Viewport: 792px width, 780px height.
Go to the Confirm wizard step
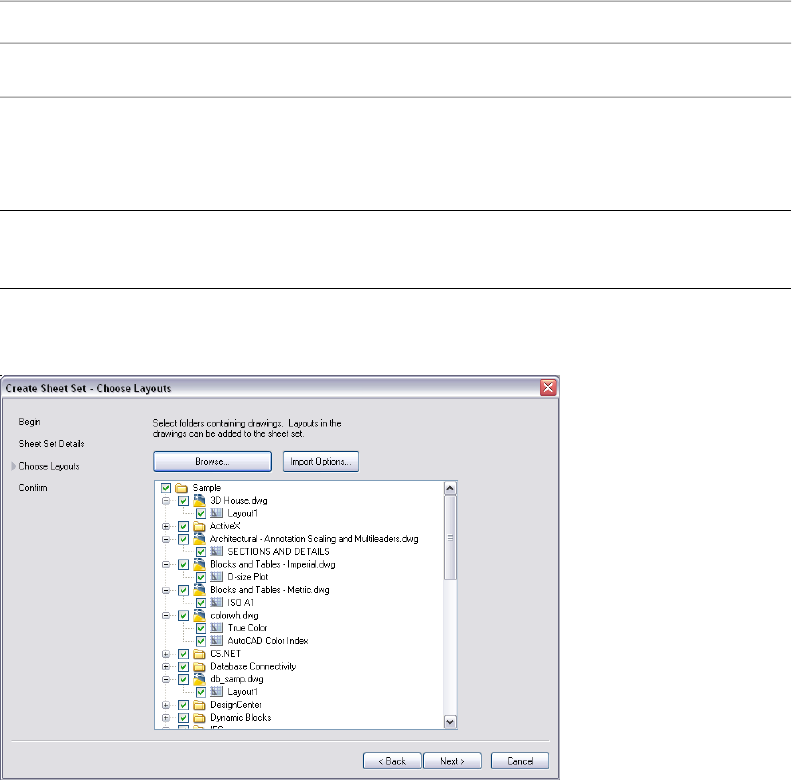pos(33,488)
